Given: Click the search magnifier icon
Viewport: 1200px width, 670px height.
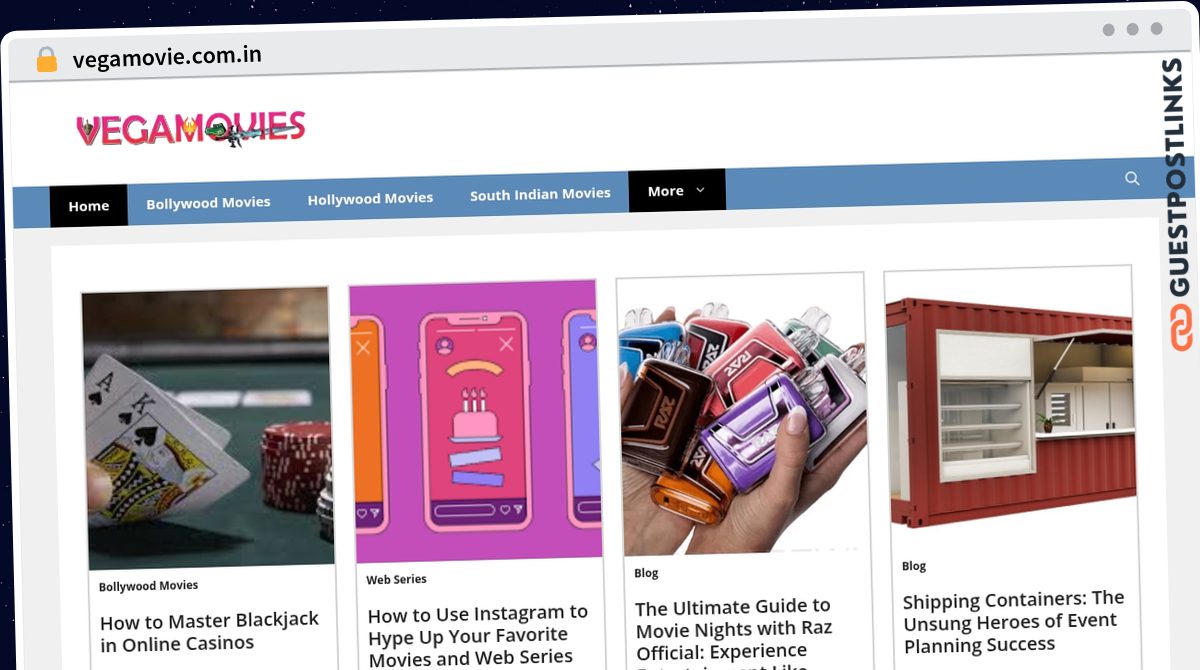Looking at the screenshot, I should [1132, 178].
